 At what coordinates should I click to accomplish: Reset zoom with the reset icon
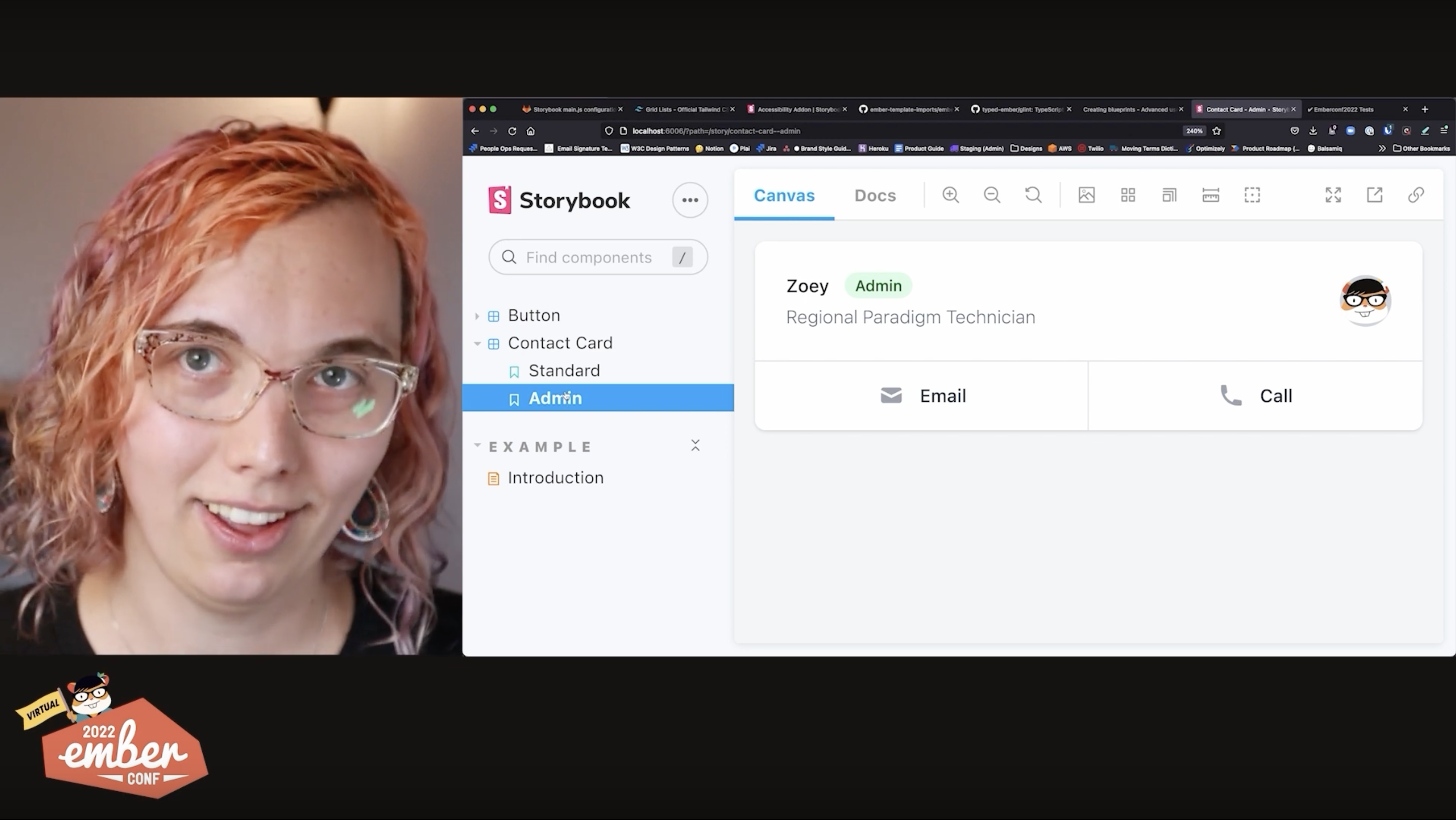pos(1033,195)
